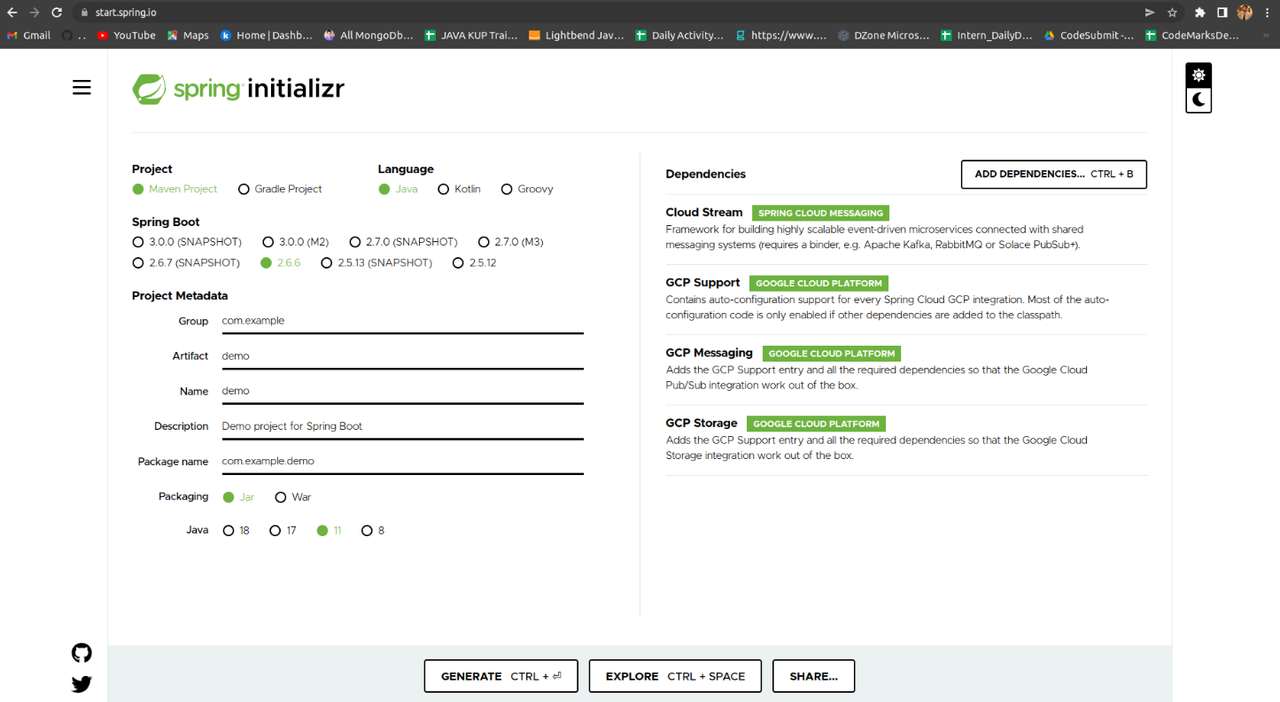Viewport: 1280px width, 702px height.
Task: Open the CodeMarksDe... bookmark
Action: tap(1192, 35)
